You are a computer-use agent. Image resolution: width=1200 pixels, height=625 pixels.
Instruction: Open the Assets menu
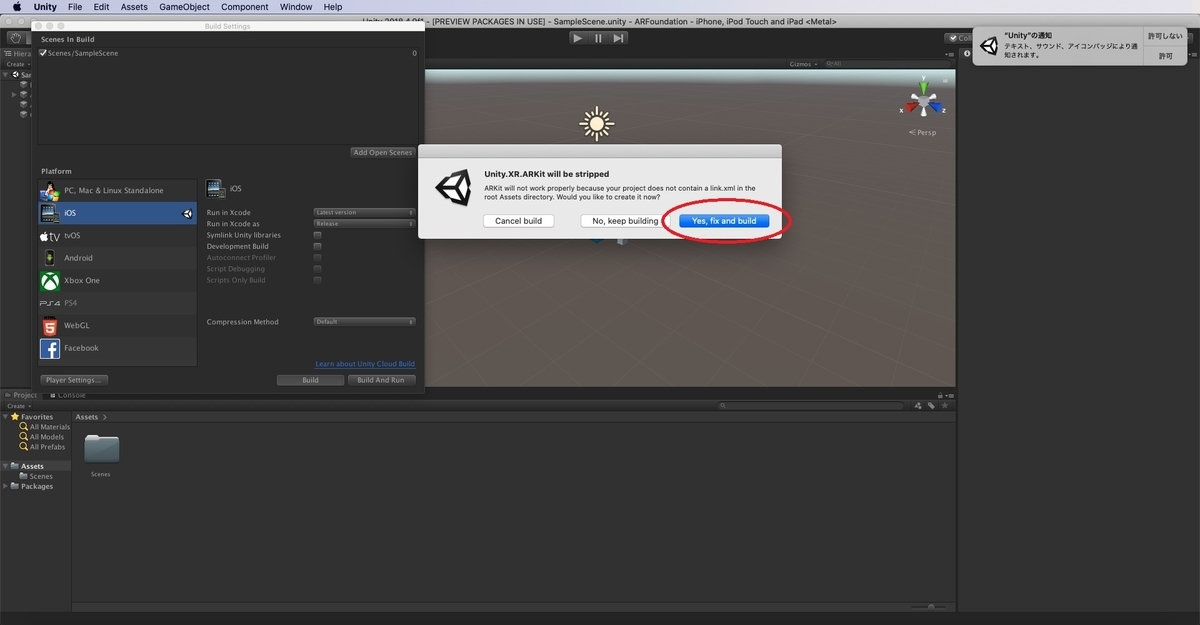(x=134, y=7)
